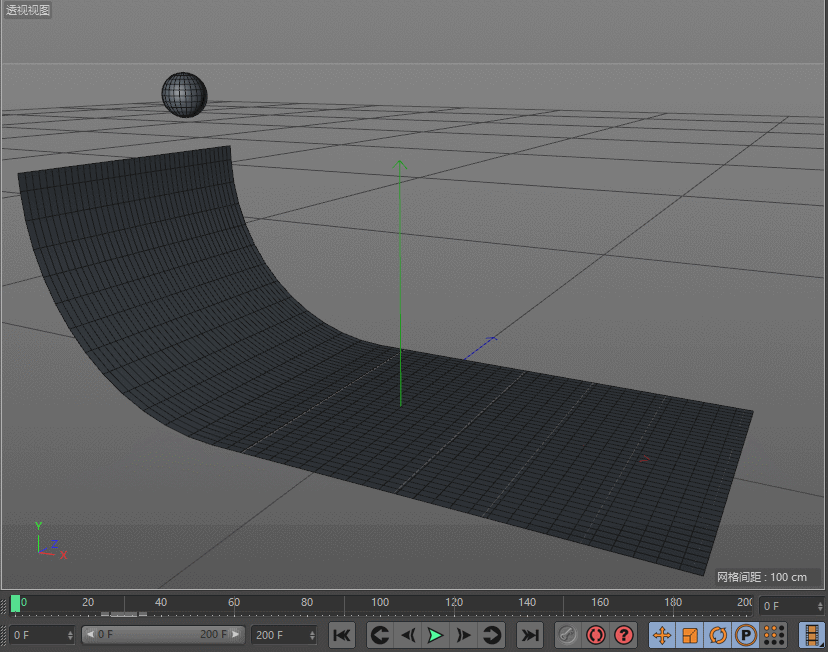828x652 pixels.
Task: Jump to the start of the animation
Action: pos(342,635)
